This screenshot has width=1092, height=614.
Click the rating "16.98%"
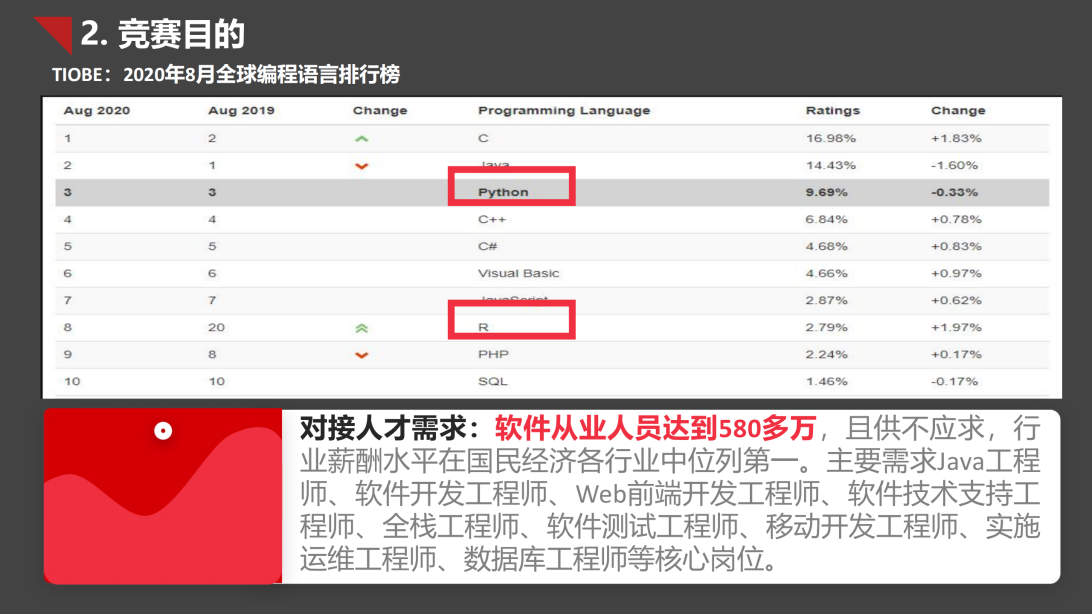tap(831, 139)
